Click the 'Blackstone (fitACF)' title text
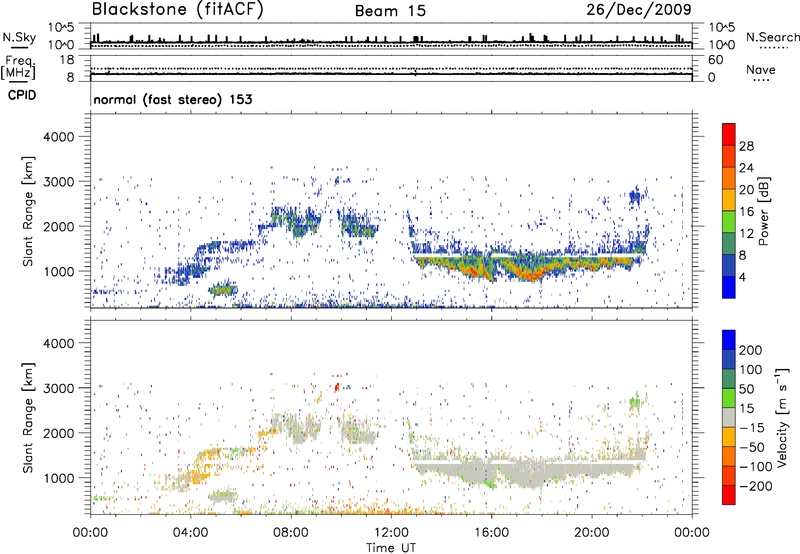 177,10
